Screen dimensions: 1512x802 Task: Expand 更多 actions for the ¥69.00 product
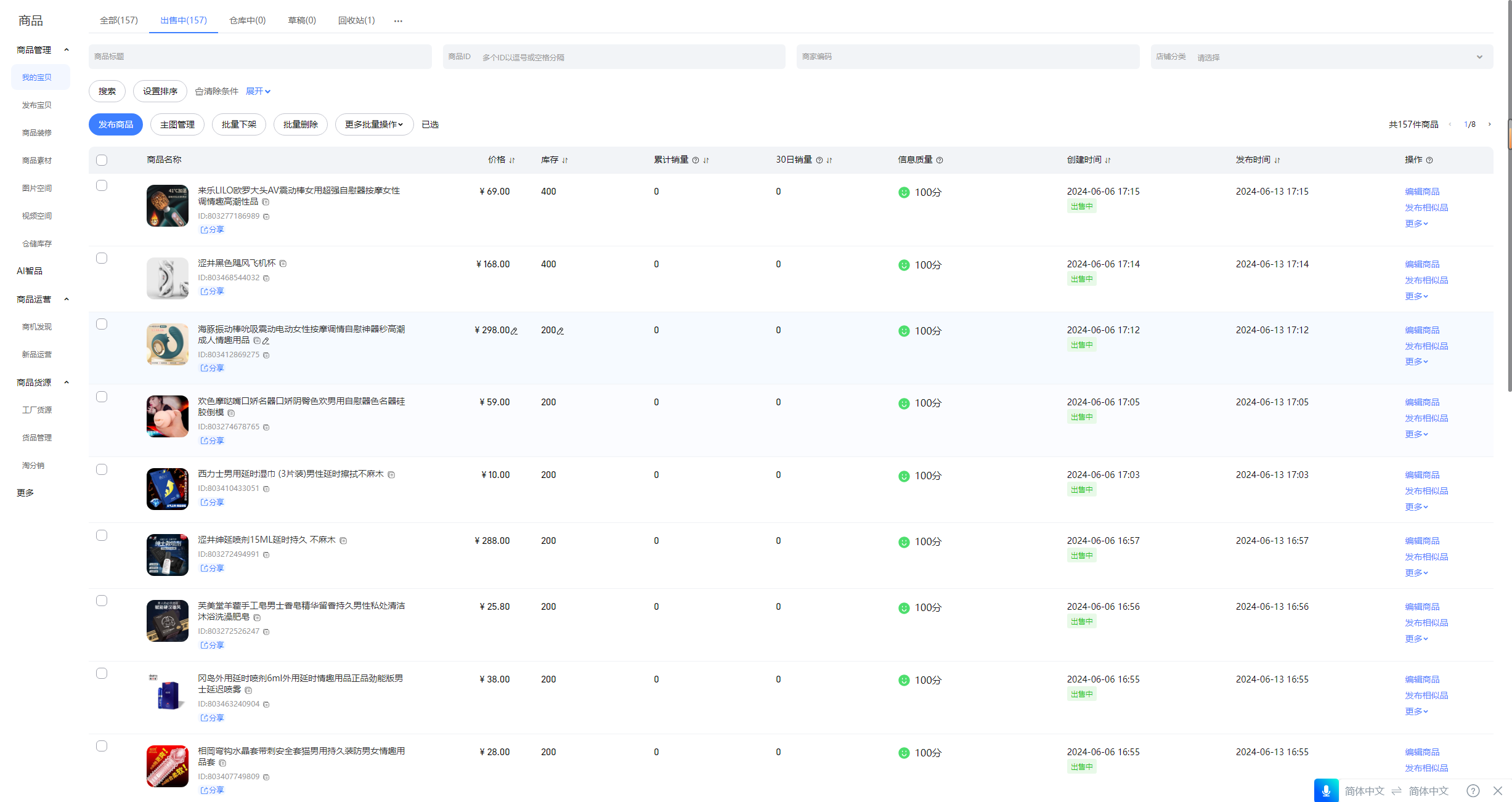coord(1416,224)
